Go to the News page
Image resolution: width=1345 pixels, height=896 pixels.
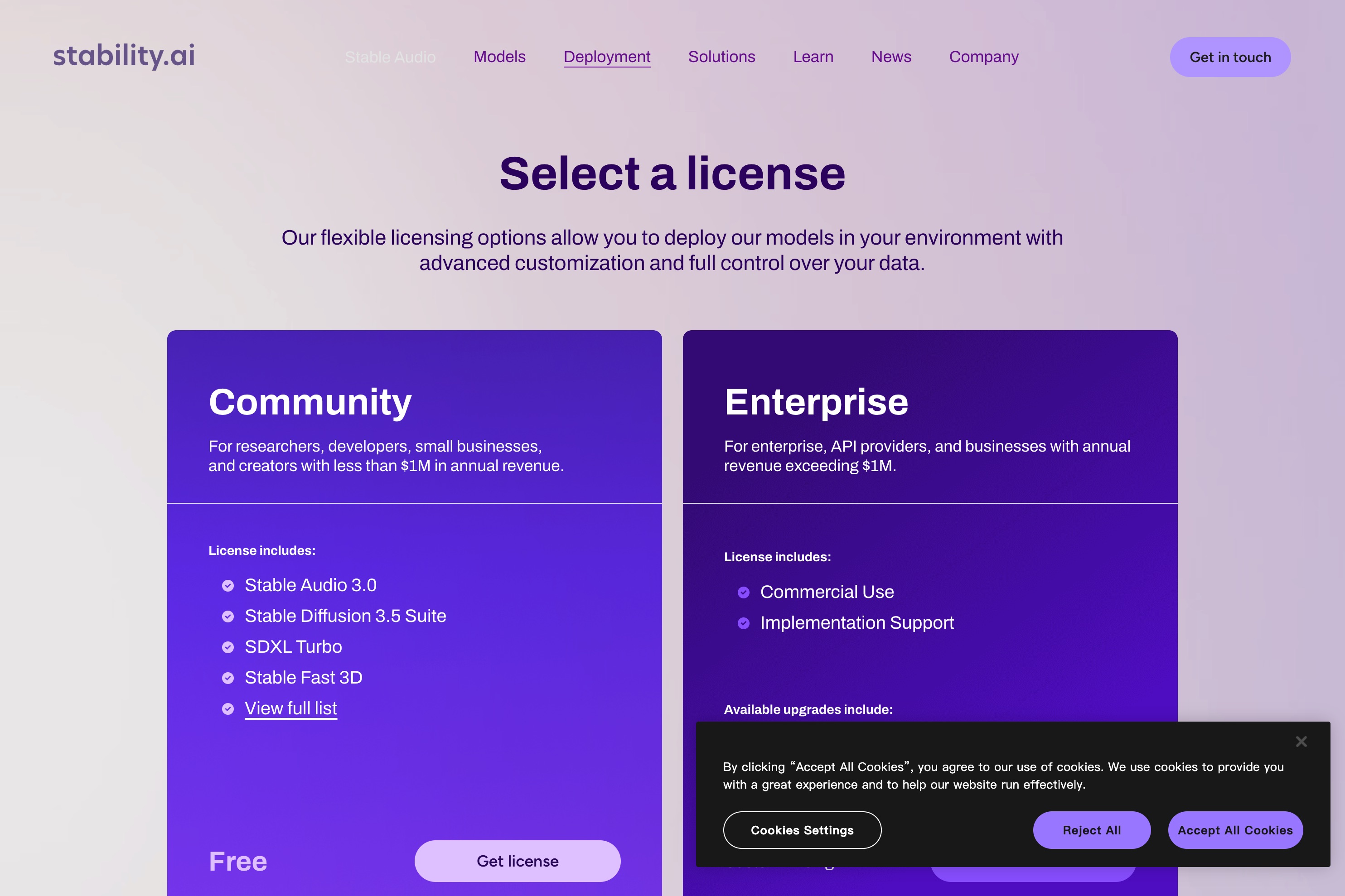891,57
